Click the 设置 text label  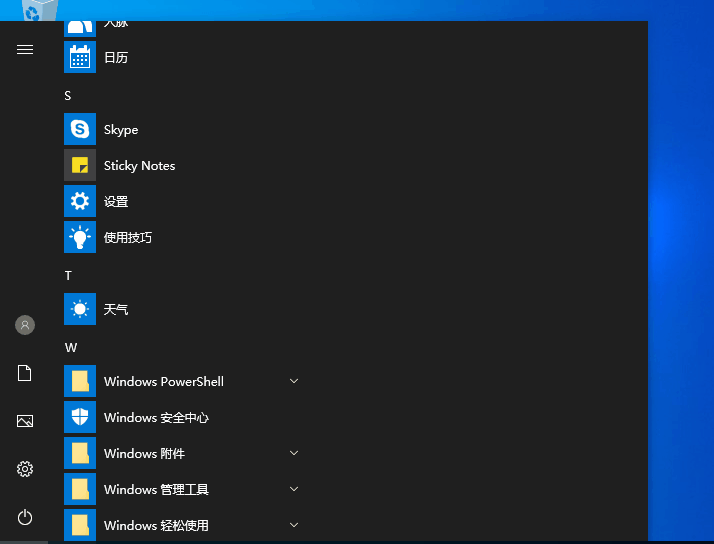click(116, 201)
